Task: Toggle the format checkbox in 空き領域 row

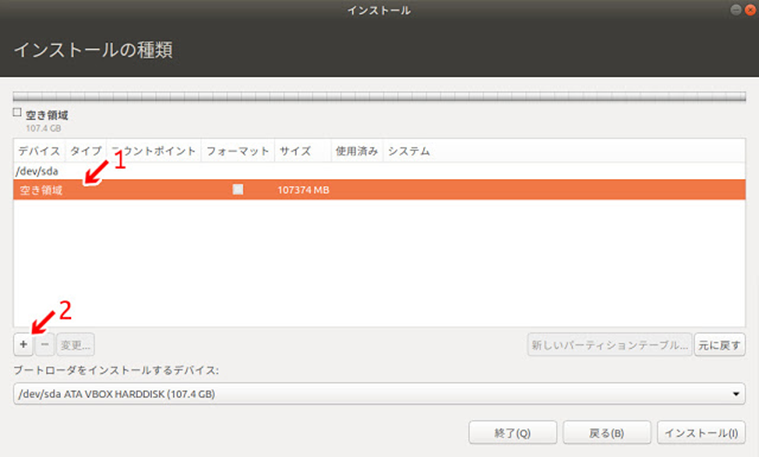Action: [238, 189]
